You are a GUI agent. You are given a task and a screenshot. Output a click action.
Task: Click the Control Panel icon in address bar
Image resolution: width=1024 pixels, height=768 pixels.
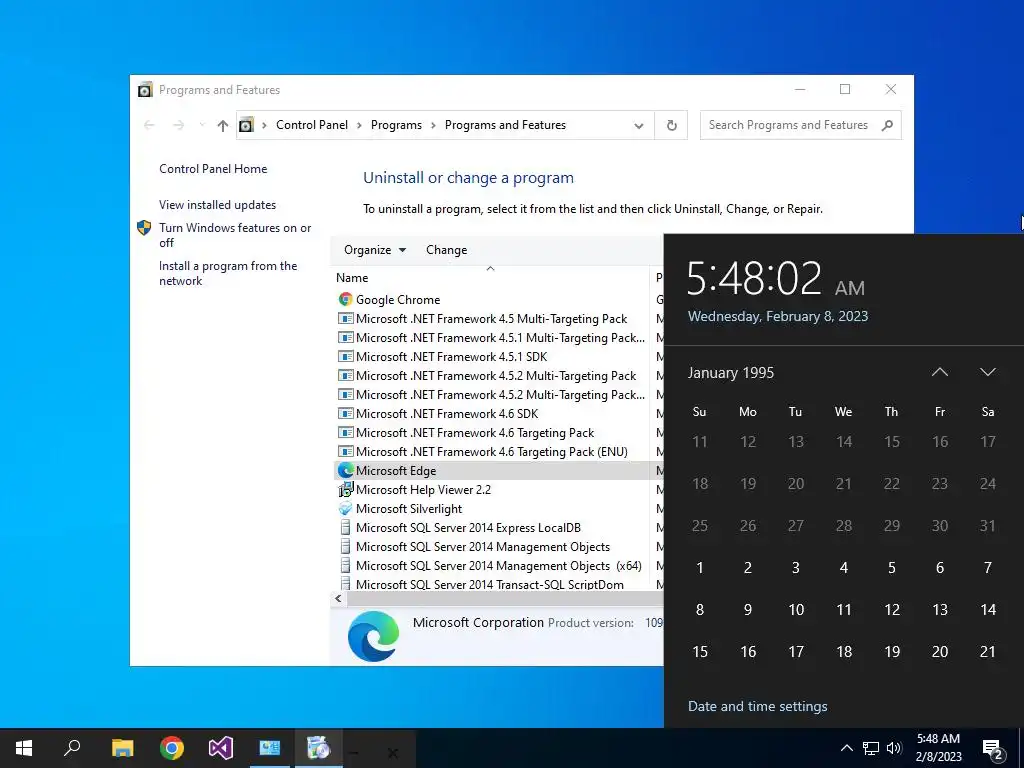point(246,125)
